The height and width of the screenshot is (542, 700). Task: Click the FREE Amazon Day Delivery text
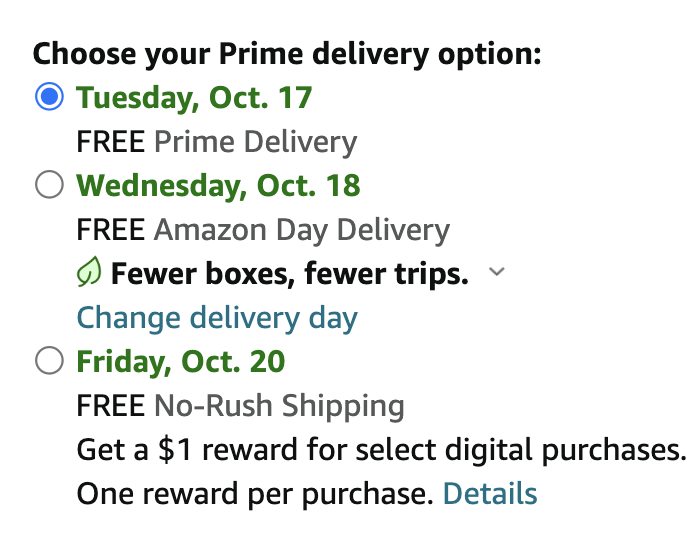click(x=263, y=230)
